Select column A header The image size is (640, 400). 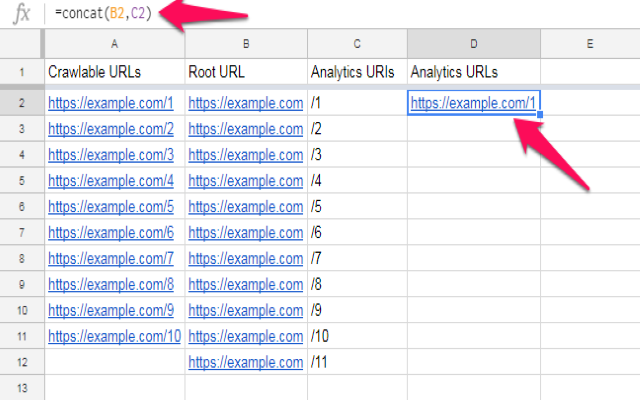[x=114, y=44]
